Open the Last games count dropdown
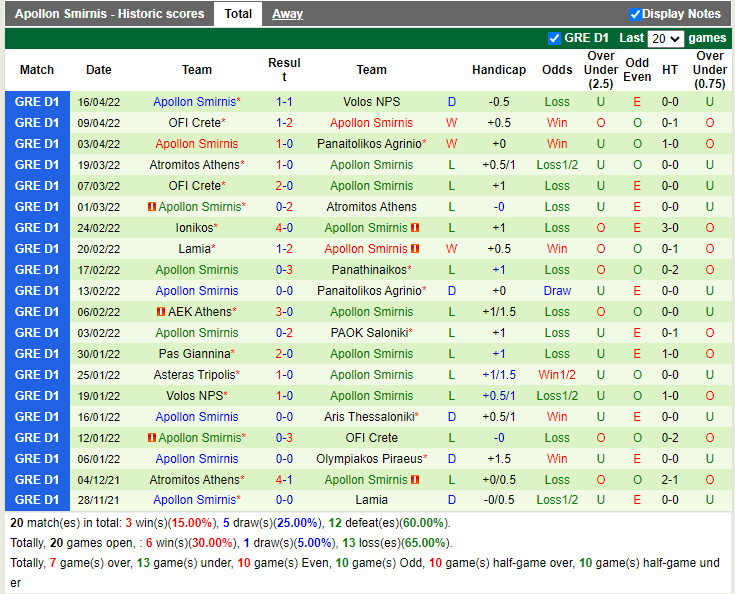Viewport: 735px width, 594px height. [665, 38]
